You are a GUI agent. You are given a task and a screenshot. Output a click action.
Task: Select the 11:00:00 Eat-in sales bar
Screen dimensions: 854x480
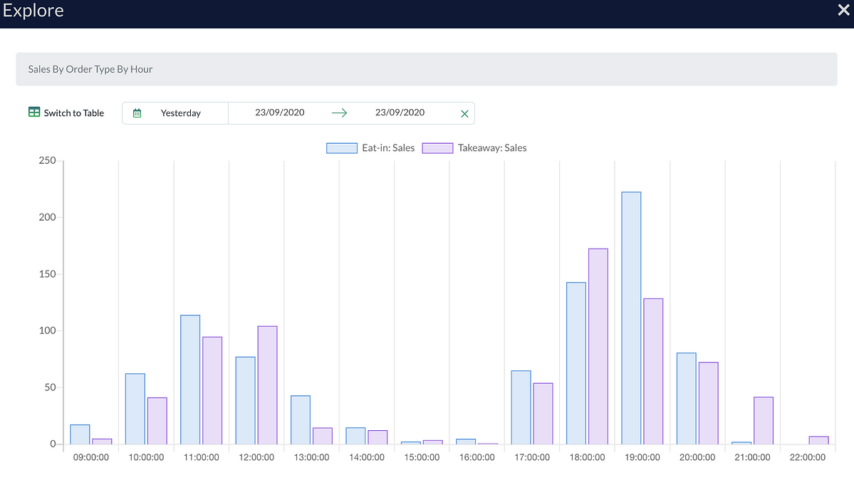(190, 380)
